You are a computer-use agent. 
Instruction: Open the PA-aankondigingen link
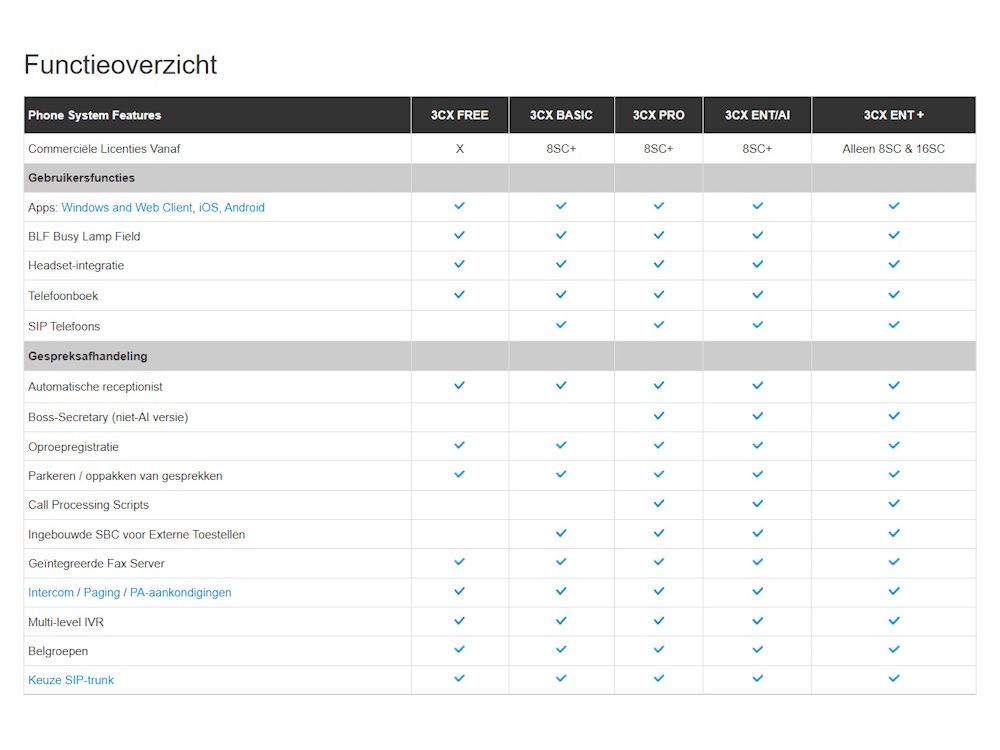coord(180,592)
